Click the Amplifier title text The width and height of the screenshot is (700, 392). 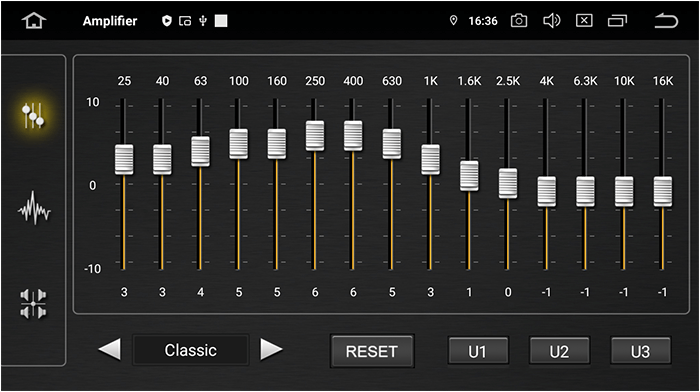coord(110,21)
